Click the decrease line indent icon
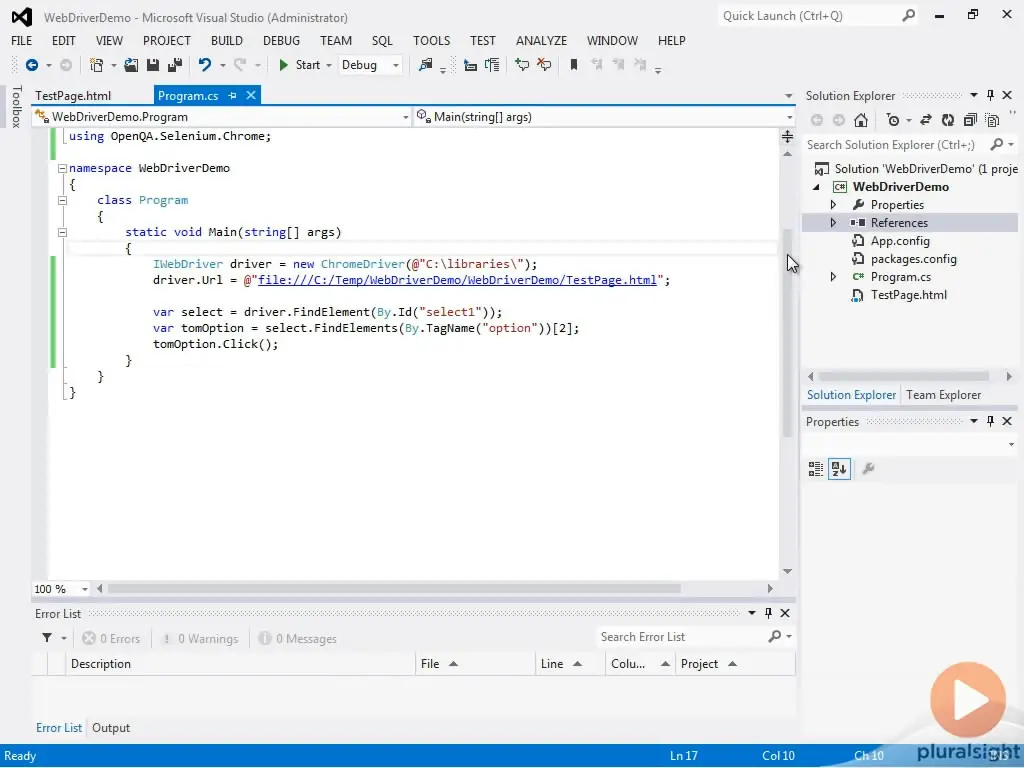 pyautogui.click(x=470, y=65)
